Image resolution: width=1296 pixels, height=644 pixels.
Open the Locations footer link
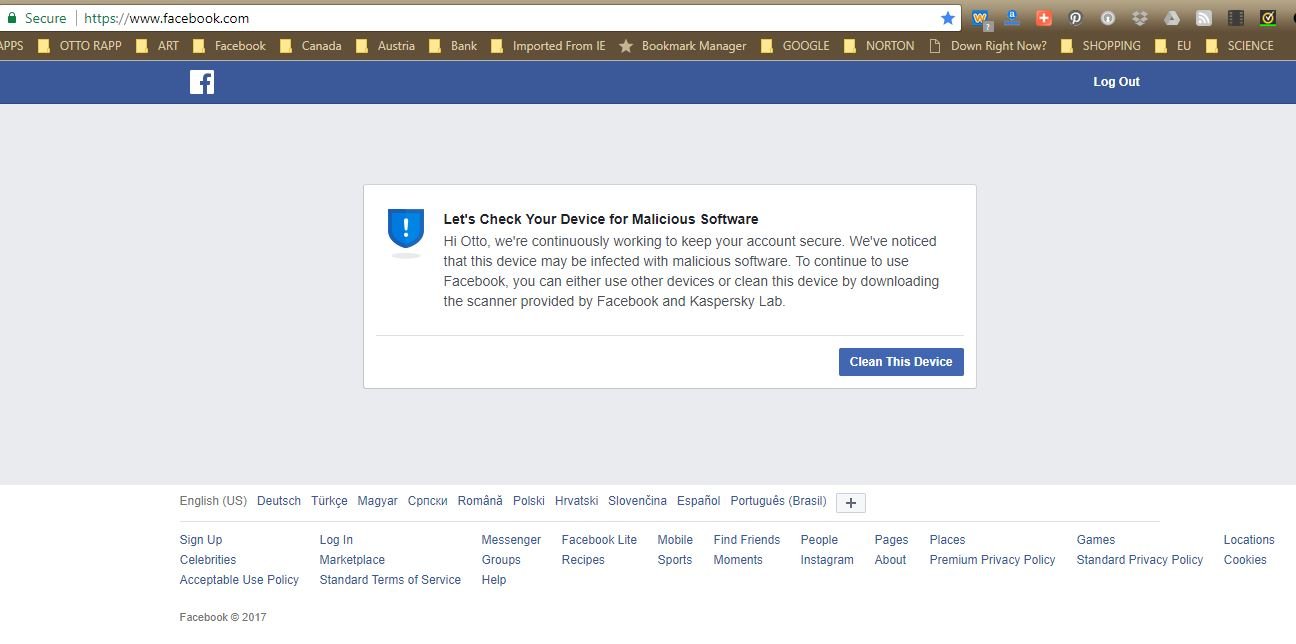1249,540
